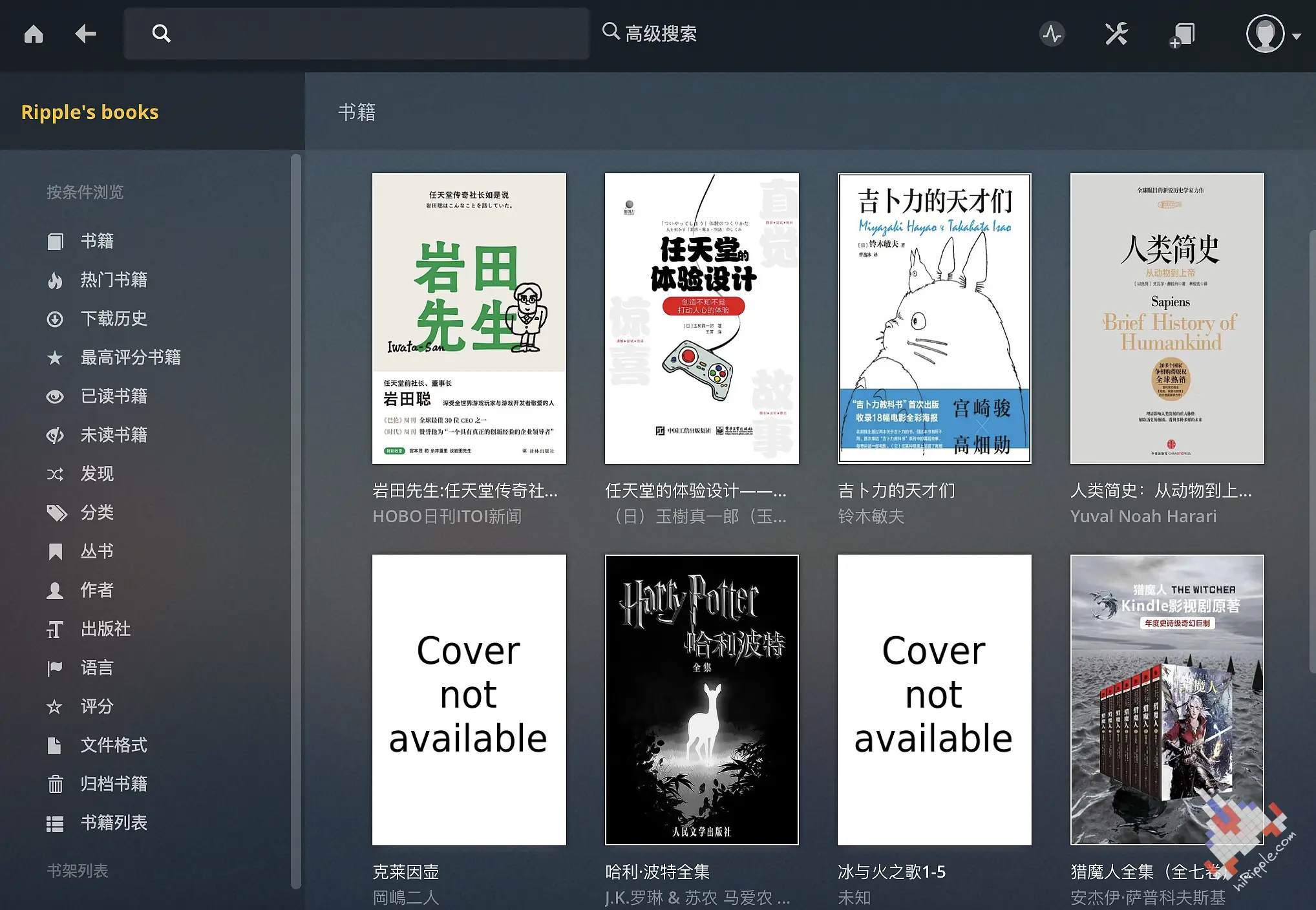Viewport: 1316px width, 910px height.
Task: Click the shuffle icon for 发现
Action: click(56, 474)
